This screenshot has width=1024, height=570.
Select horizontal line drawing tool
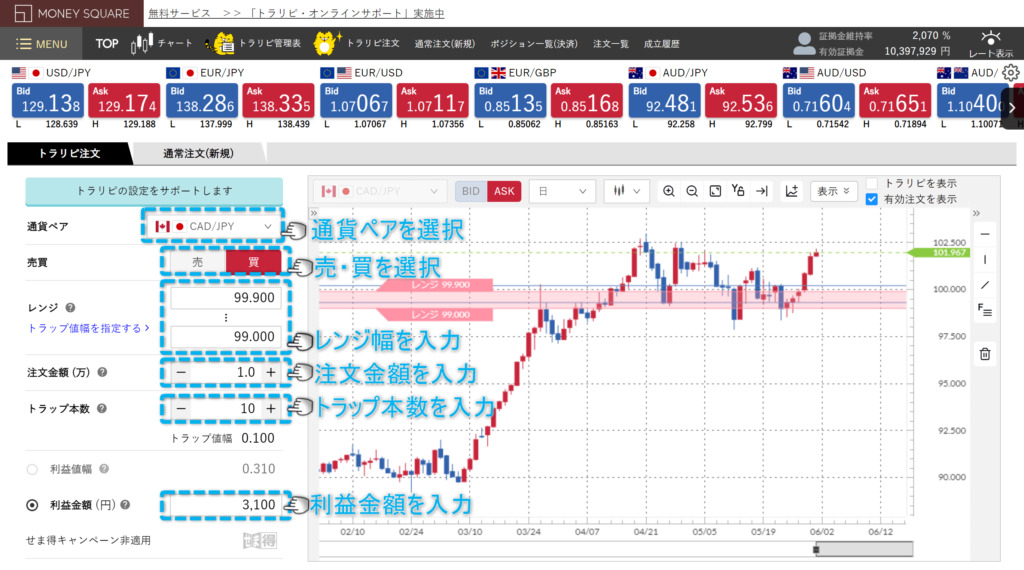point(985,234)
